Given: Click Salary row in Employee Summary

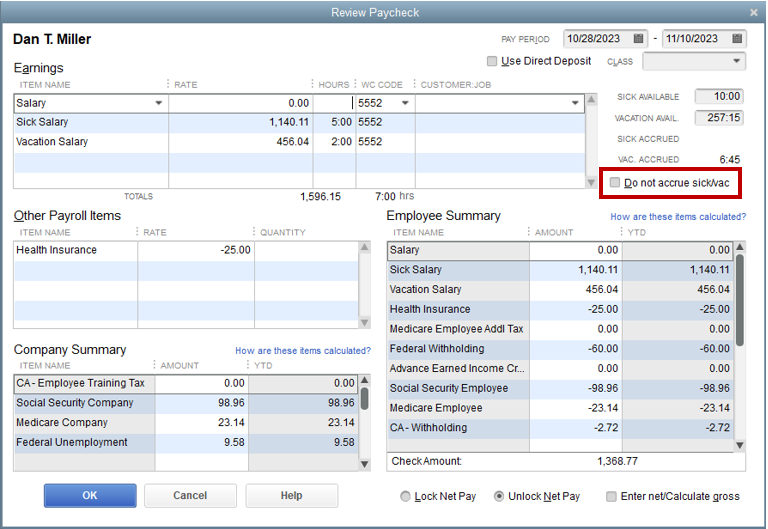Looking at the screenshot, I should 560,250.
